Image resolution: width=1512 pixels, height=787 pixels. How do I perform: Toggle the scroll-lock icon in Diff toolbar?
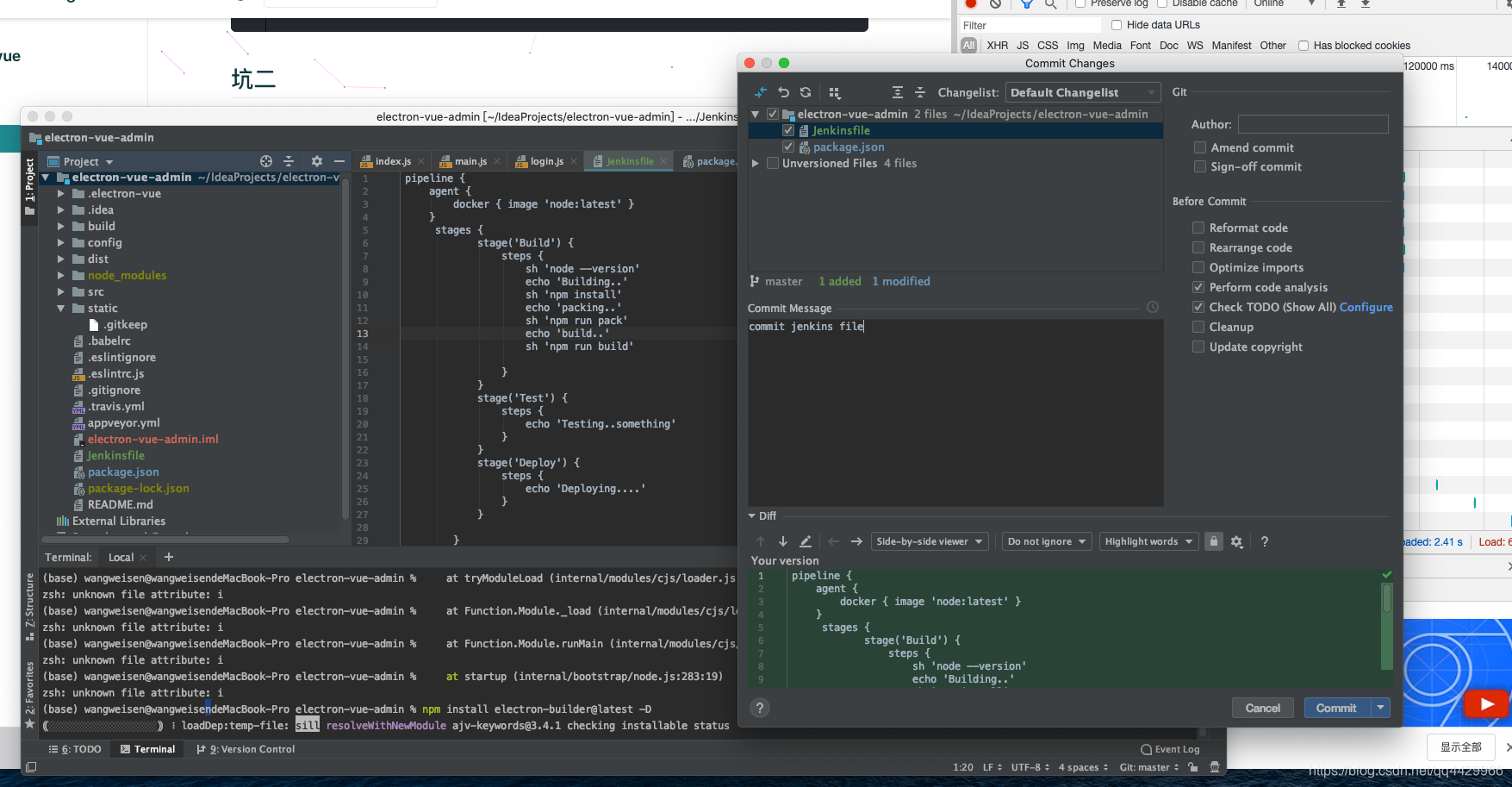coord(1214,541)
